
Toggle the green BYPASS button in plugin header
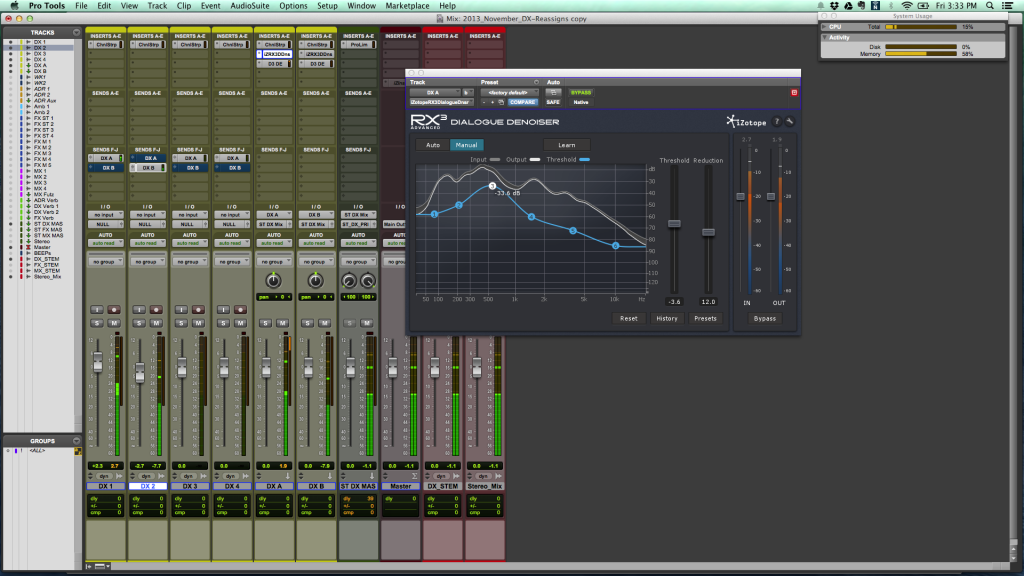tap(581, 92)
